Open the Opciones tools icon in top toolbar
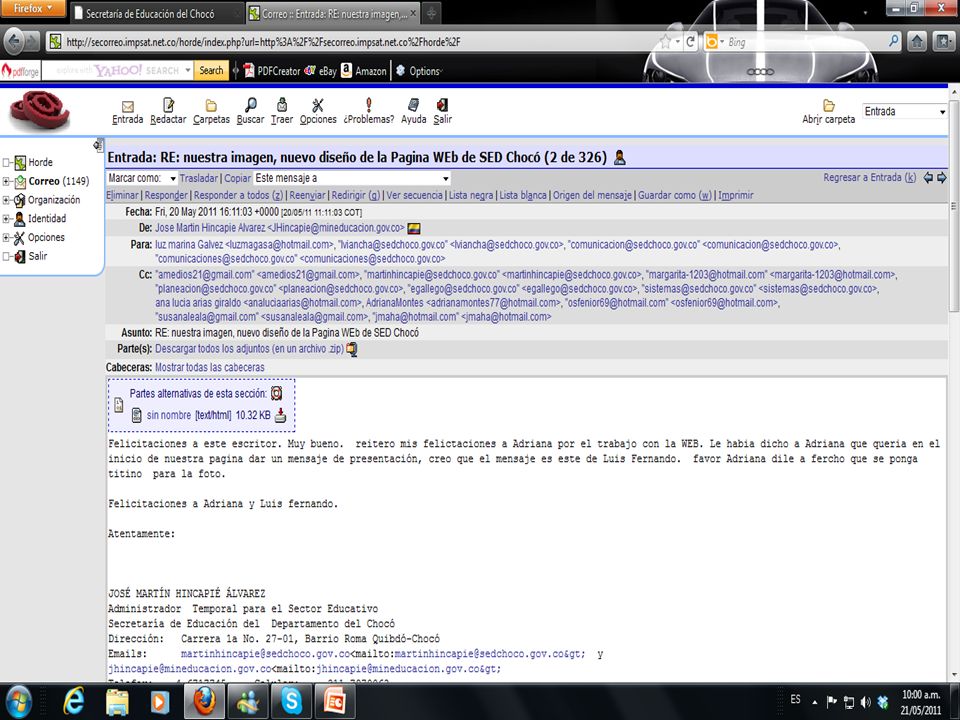This screenshot has height=720, width=960. coord(318,105)
